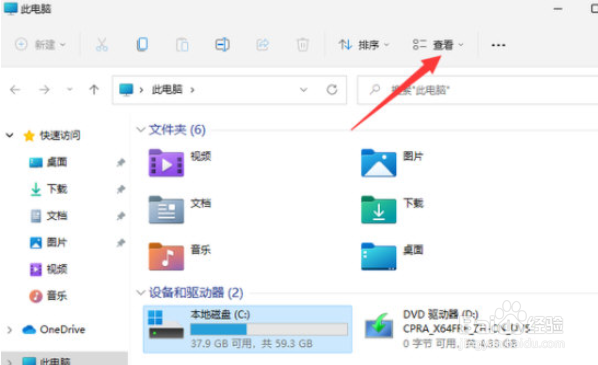
Task: Click the Cut scissors icon
Action: [101, 45]
